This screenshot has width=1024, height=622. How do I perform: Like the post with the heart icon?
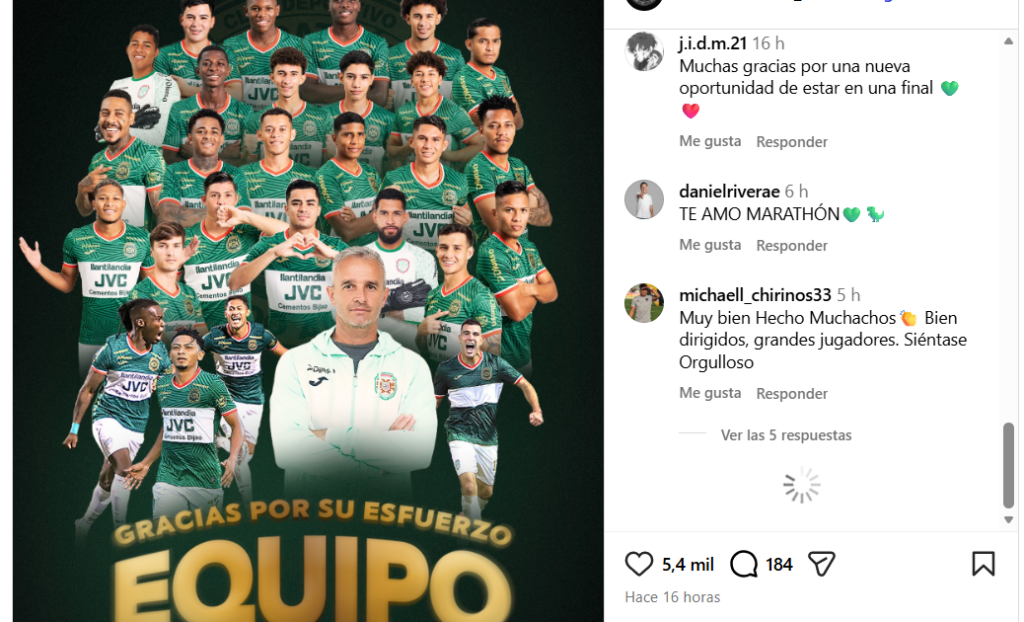click(x=639, y=564)
